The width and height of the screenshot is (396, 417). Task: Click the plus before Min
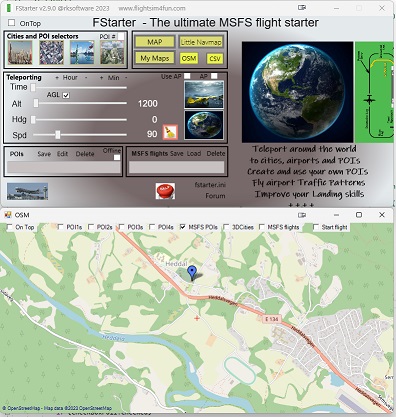point(101,78)
